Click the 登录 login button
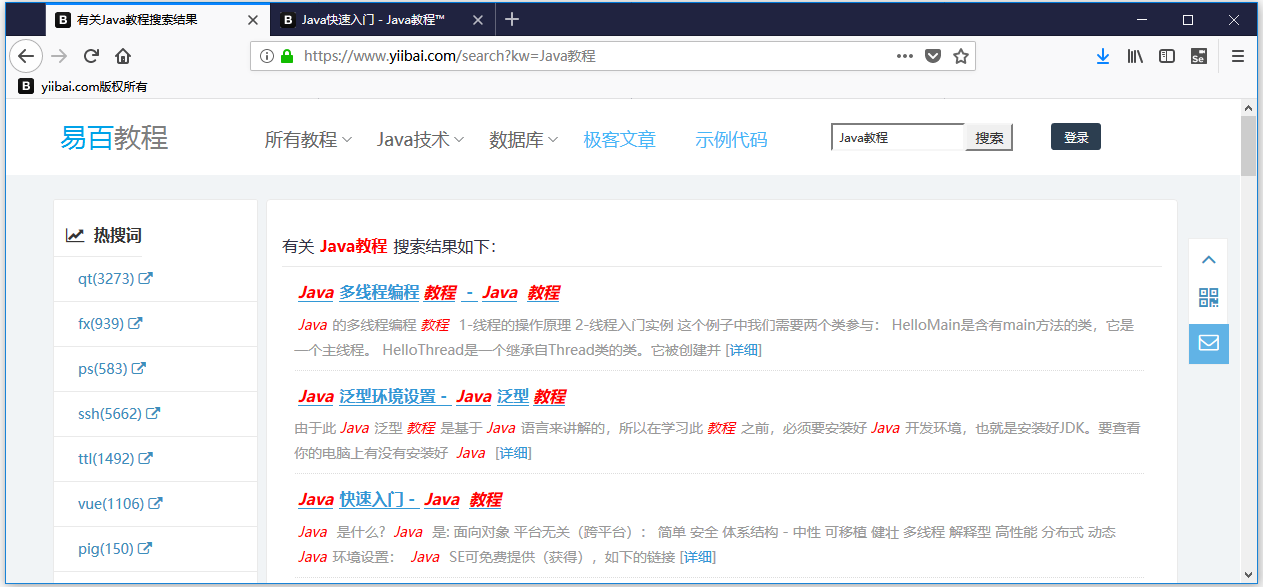1263x587 pixels. pyautogui.click(x=1076, y=137)
